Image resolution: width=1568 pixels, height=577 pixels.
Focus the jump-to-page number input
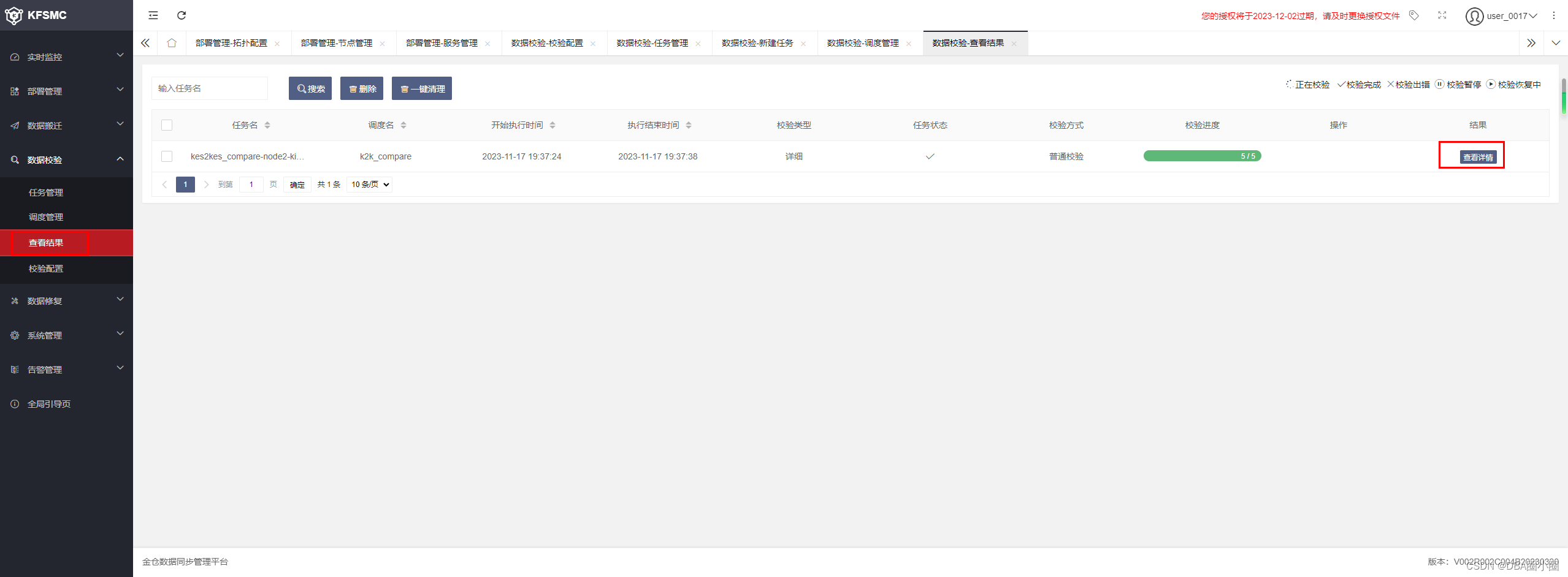point(251,185)
